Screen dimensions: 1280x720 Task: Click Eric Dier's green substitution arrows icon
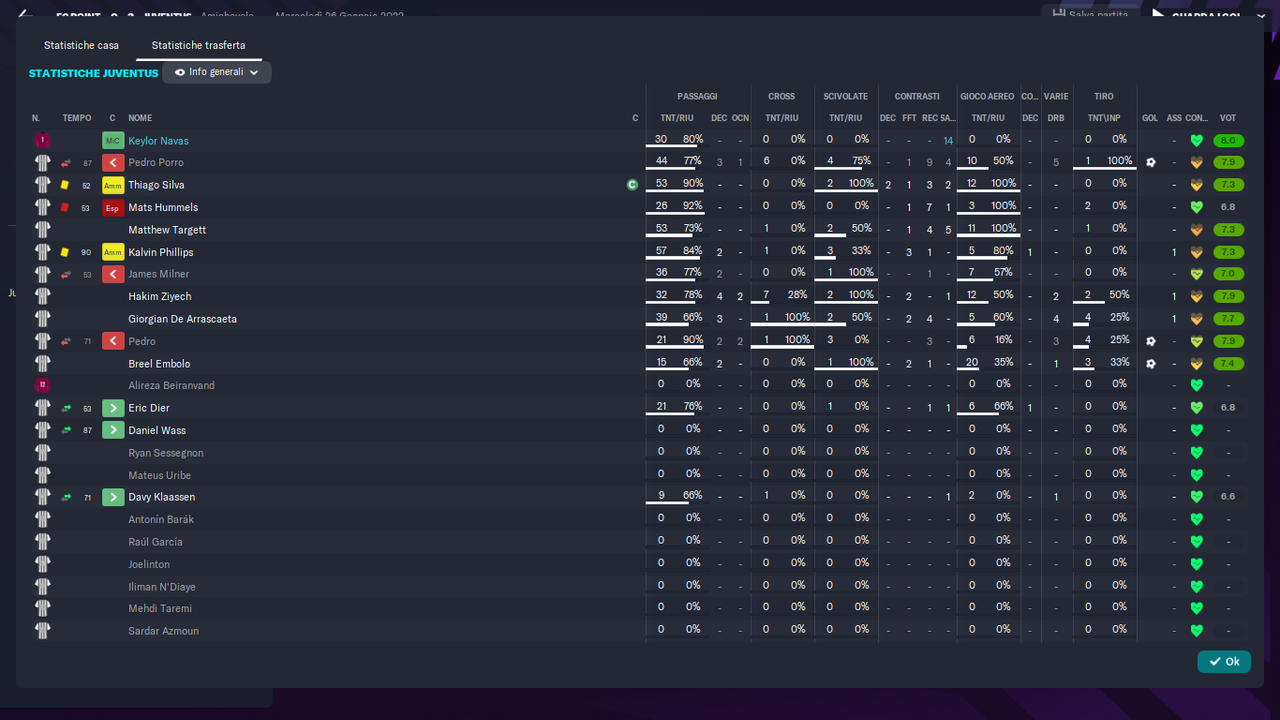(66, 408)
